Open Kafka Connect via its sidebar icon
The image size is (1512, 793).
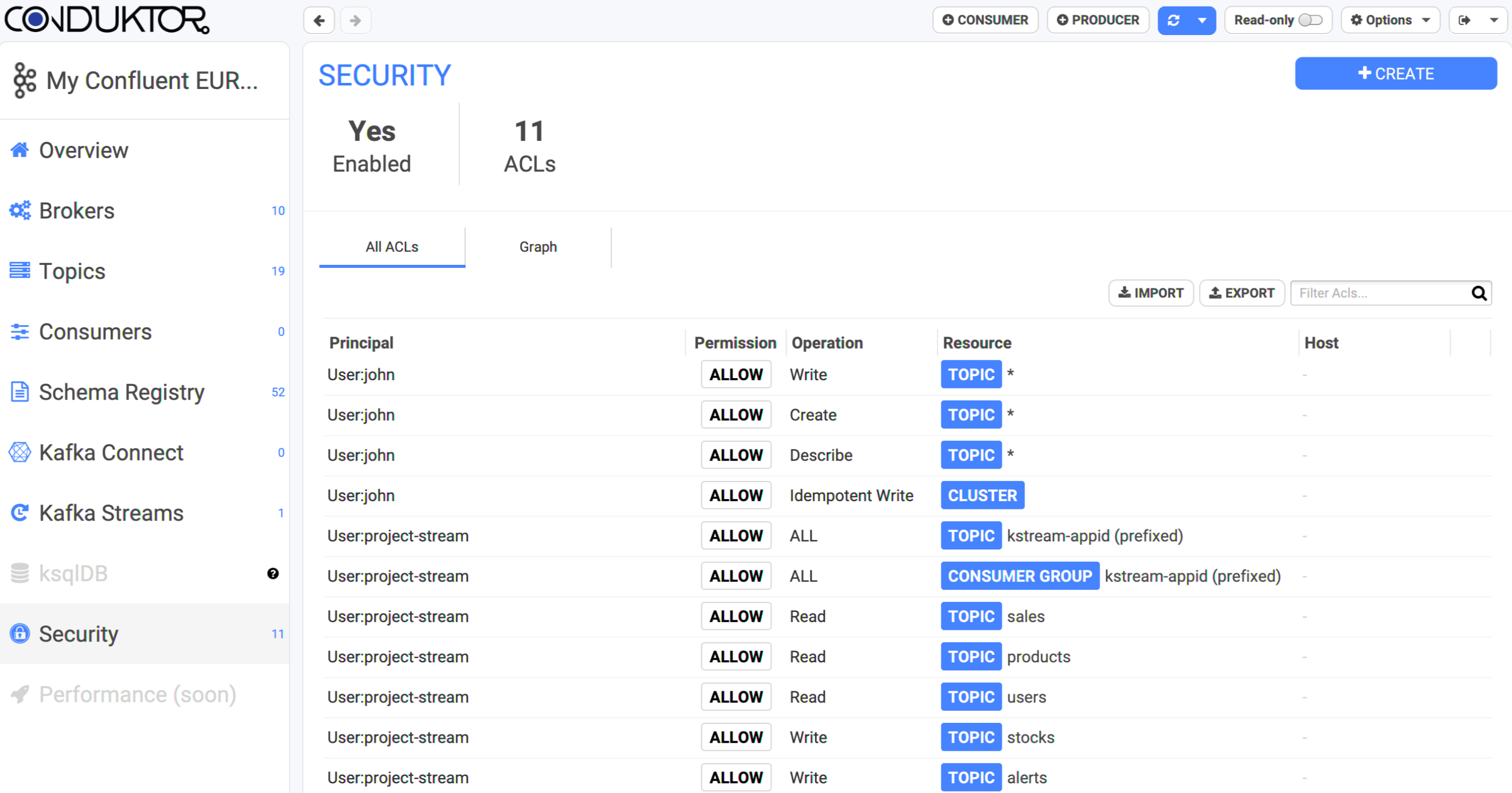20,452
